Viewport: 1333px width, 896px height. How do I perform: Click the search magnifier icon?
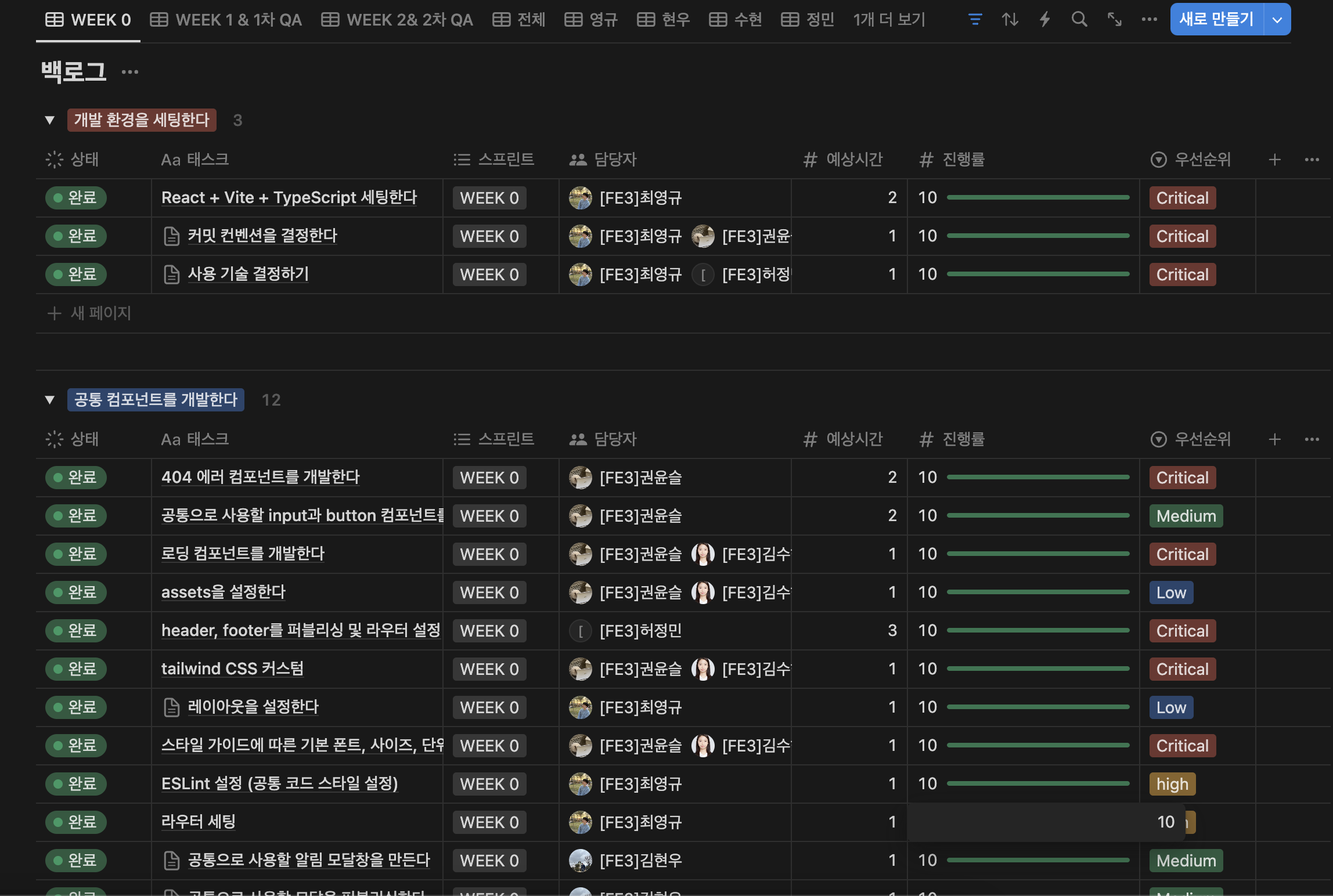pos(1079,20)
